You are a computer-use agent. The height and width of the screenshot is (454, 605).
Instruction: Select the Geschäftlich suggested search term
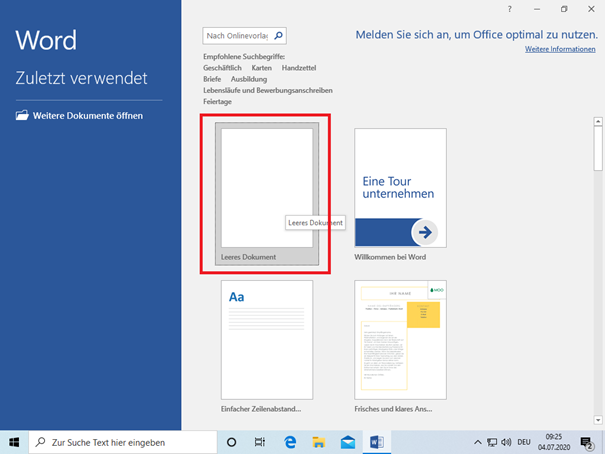pyautogui.click(x=224, y=67)
